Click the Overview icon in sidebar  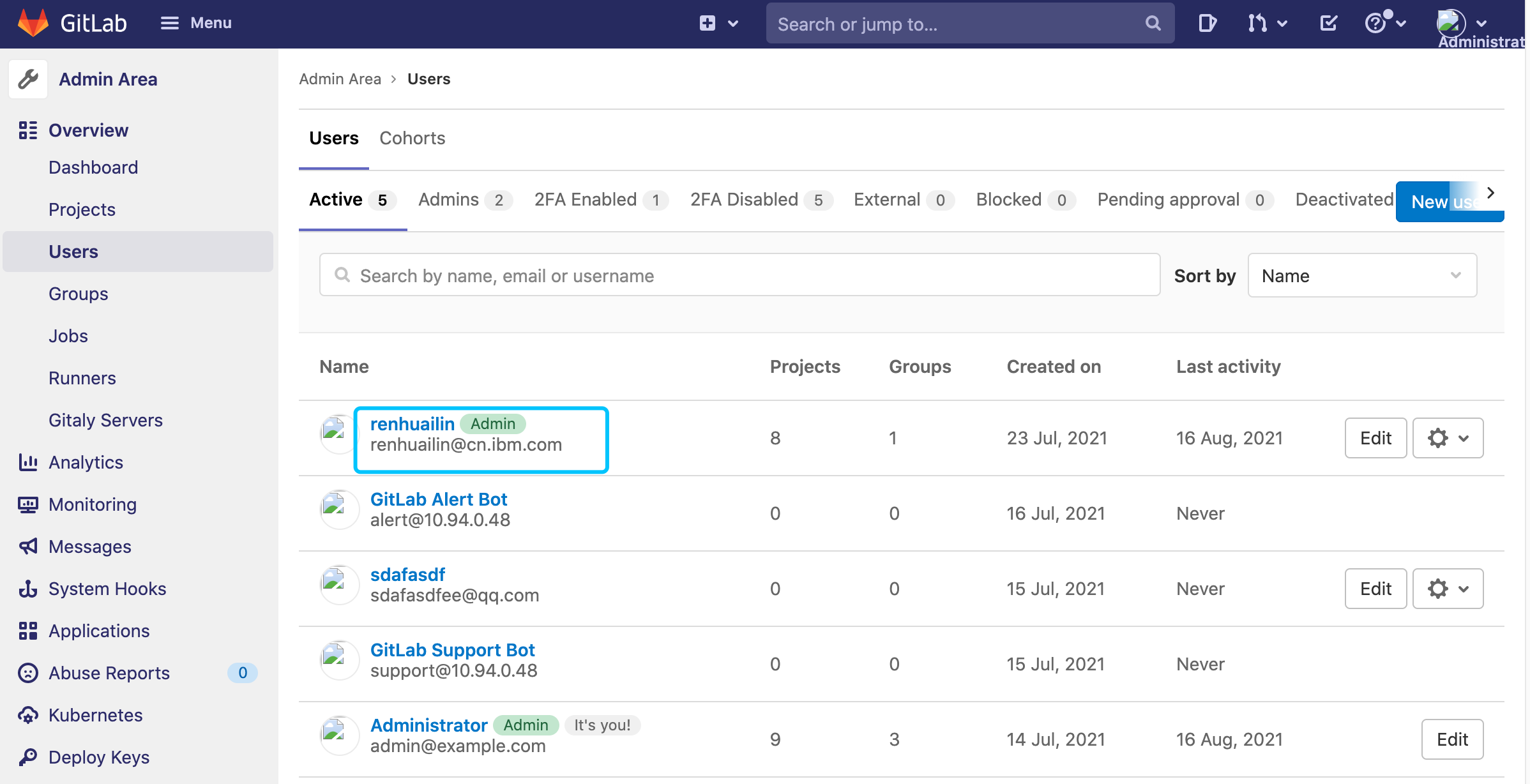click(28, 130)
